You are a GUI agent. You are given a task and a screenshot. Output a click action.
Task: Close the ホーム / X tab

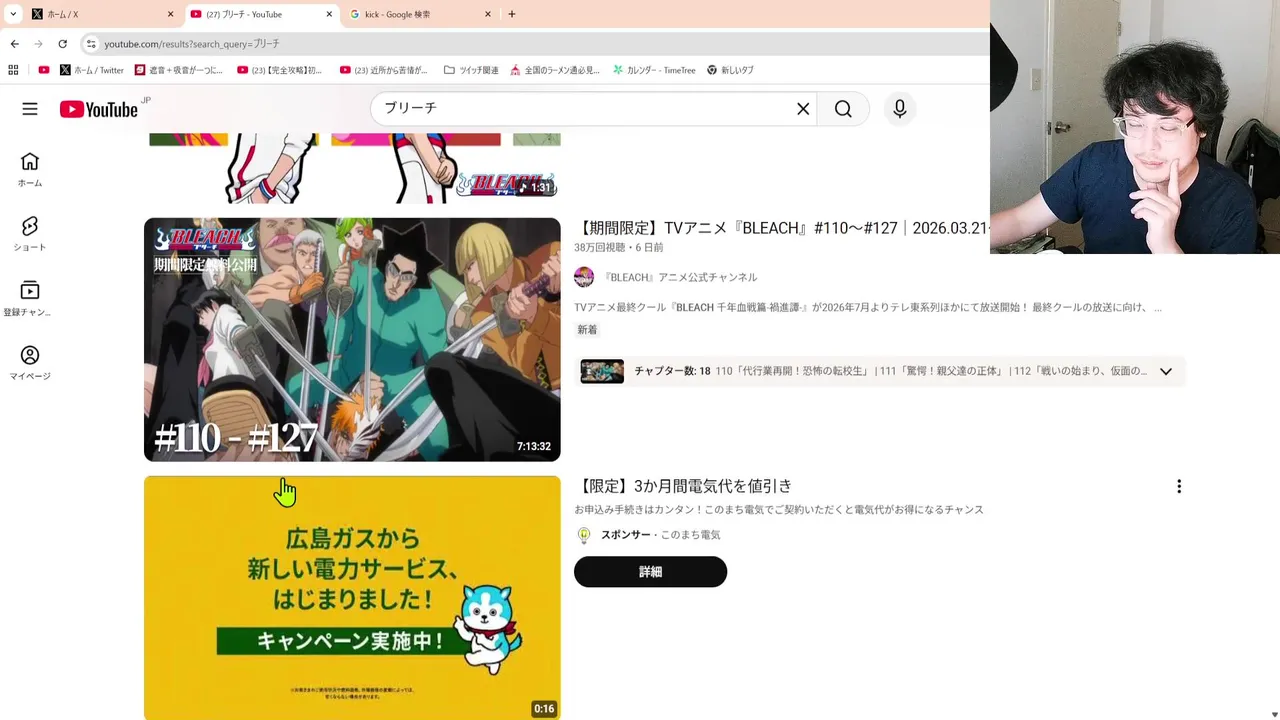(x=170, y=14)
